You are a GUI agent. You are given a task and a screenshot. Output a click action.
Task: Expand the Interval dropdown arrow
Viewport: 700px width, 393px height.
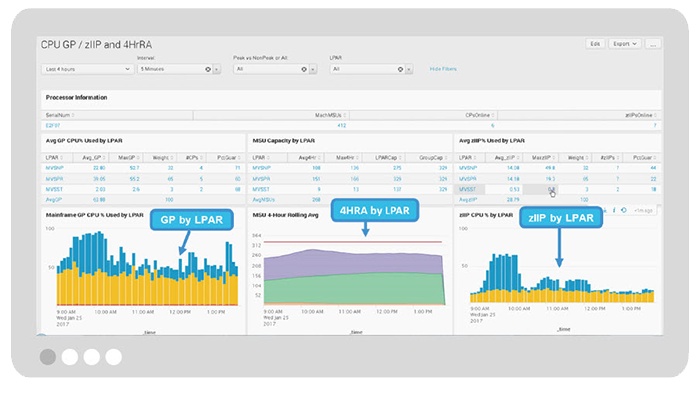click(x=217, y=69)
